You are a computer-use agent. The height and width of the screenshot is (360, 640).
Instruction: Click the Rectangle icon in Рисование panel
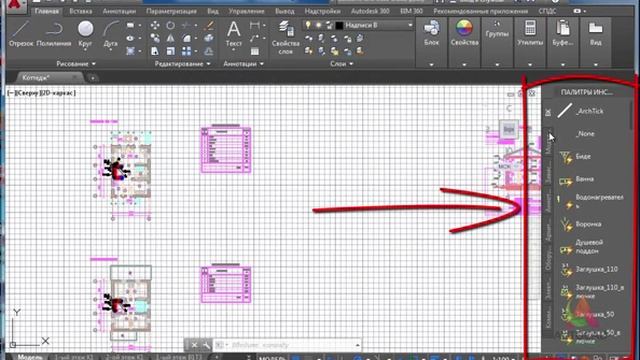point(130,26)
